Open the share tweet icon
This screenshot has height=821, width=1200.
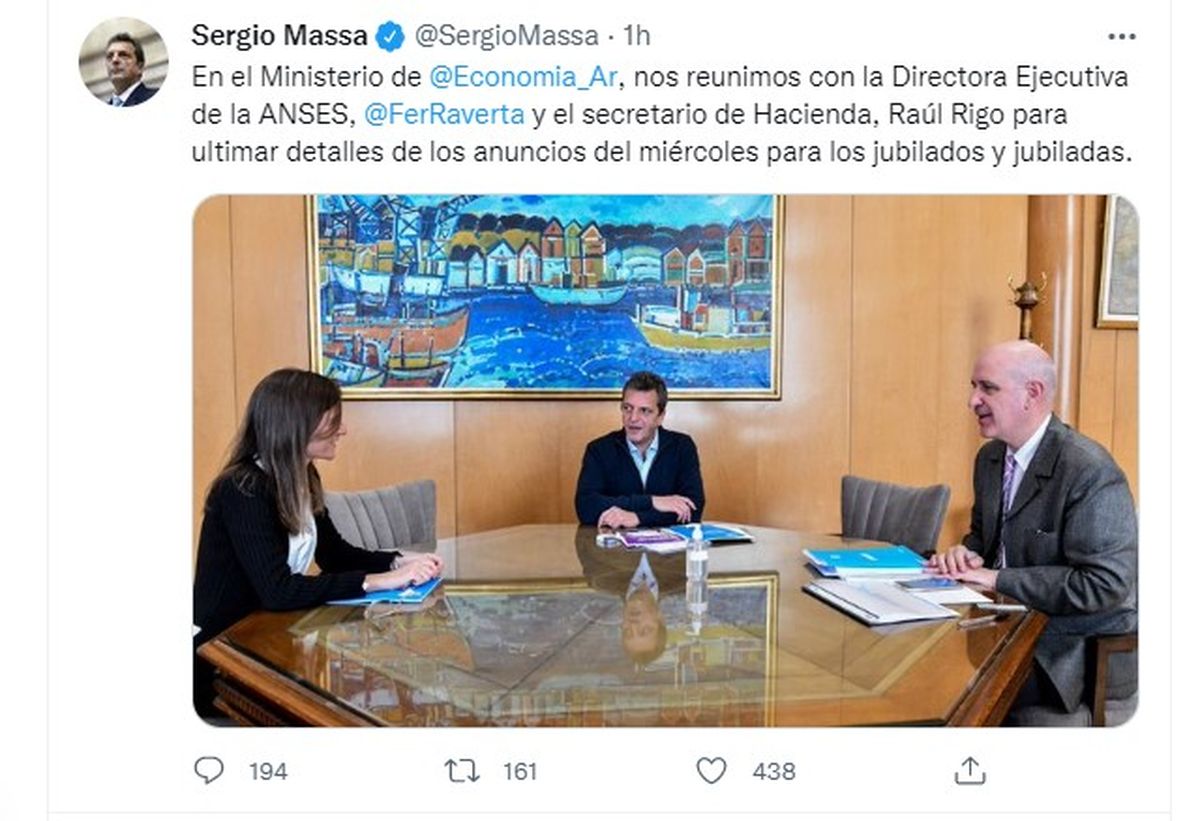pyautogui.click(x=969, y=770)
